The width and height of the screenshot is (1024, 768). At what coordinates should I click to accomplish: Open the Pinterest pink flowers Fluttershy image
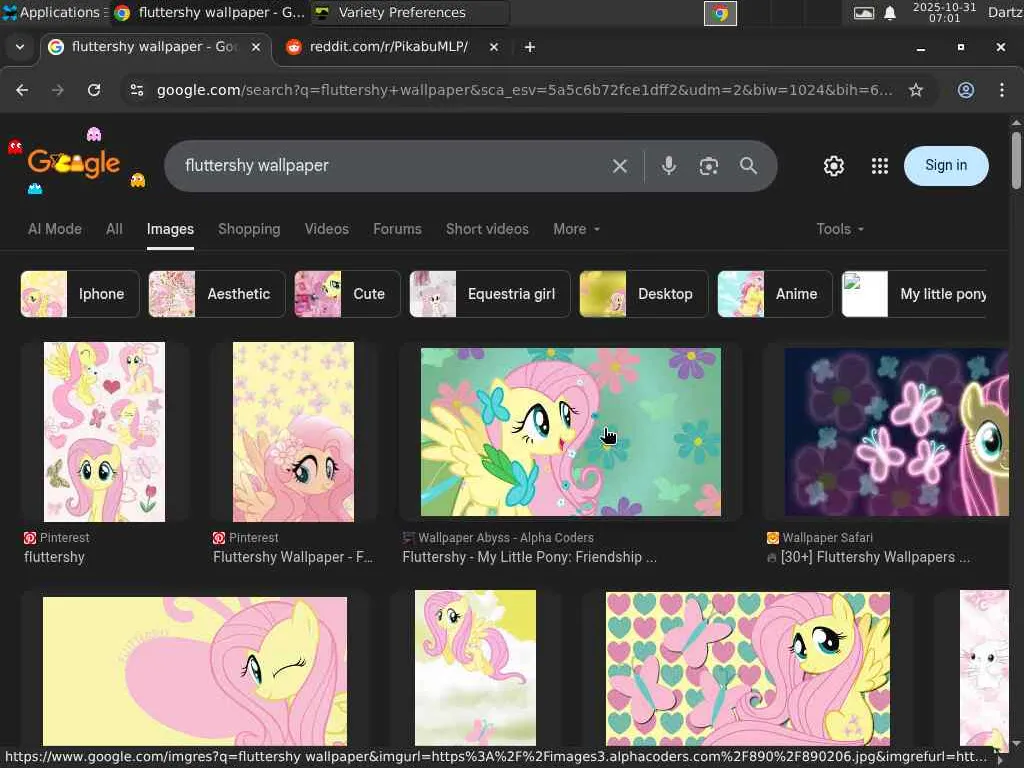click(293, 432)
